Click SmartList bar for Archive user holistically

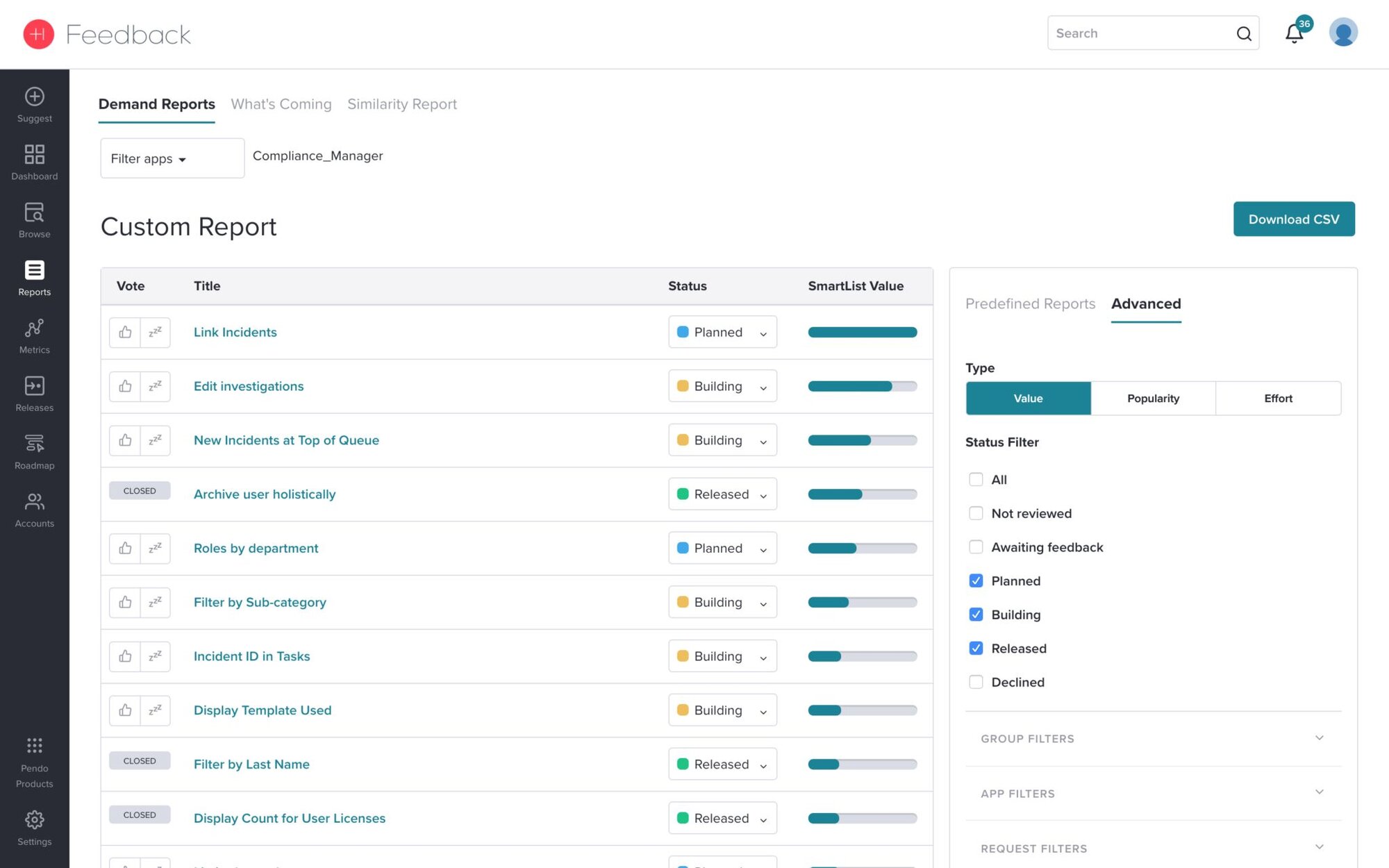(x=862, y=494)
